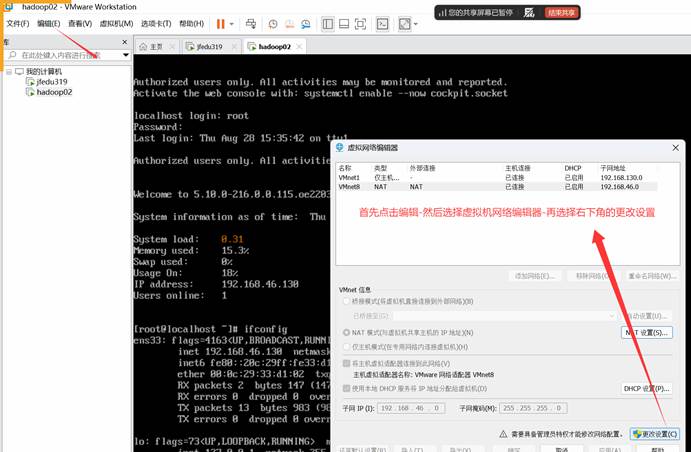691x452 pixels.
Task: Click the 重命名网络(W)... button
Action: tap(652, 276)
